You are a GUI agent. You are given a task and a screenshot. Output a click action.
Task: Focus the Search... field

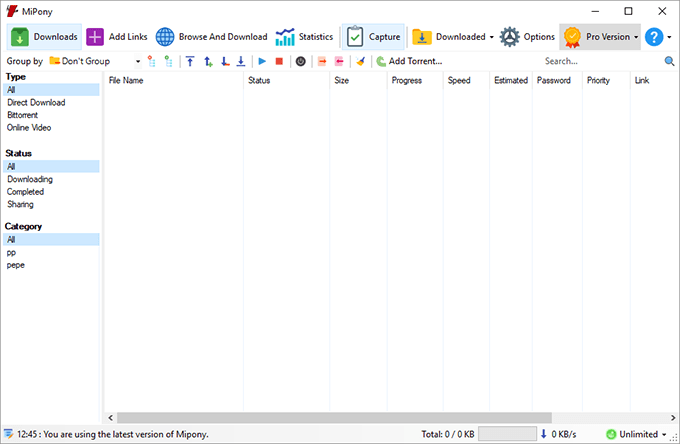coord(601,61)
